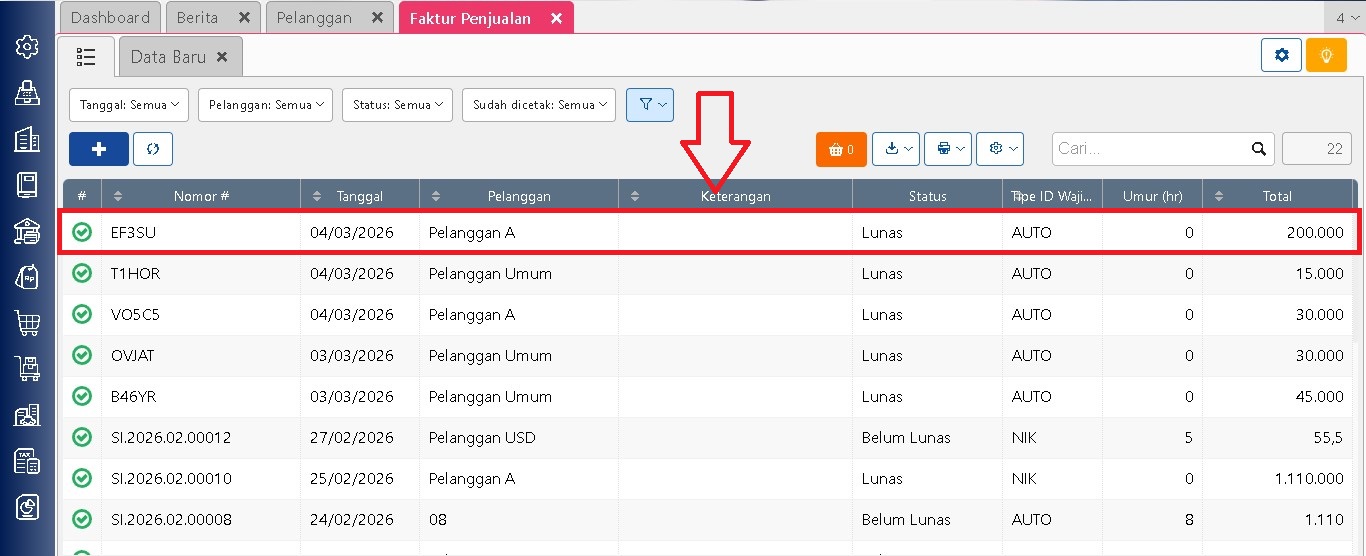The width and height of the screenshot is (1366, 556).
Task: Click the magnifier search icon
Action: pyautogui.click(x=1259, y=149)
